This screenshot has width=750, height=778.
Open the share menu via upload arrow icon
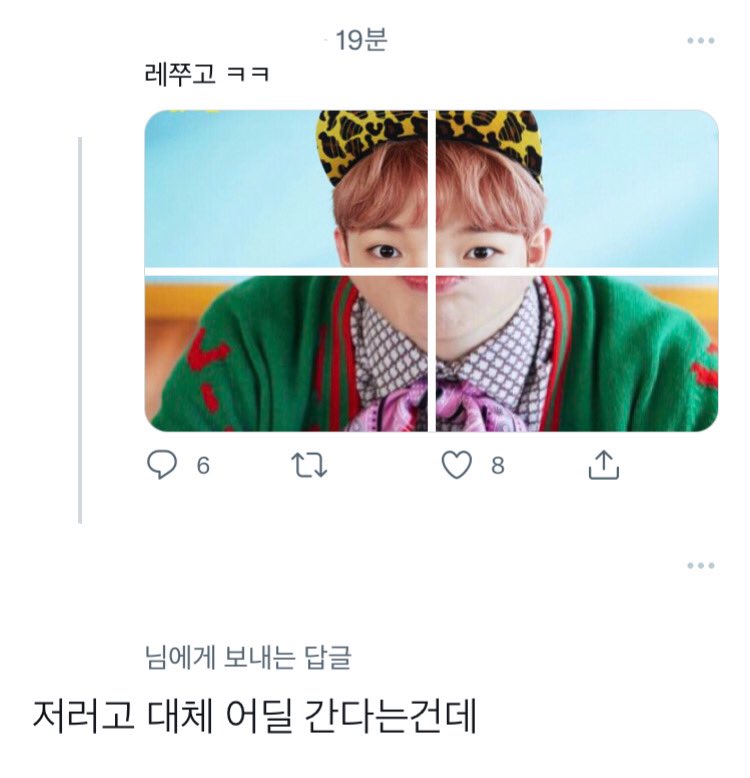603,465
